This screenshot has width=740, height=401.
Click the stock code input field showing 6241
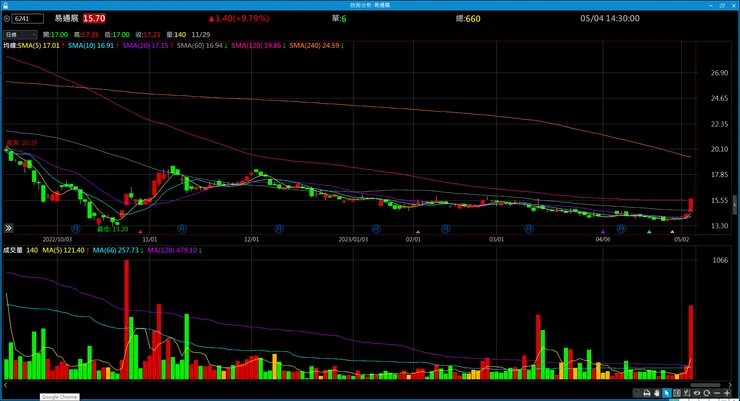coord(27,18)
